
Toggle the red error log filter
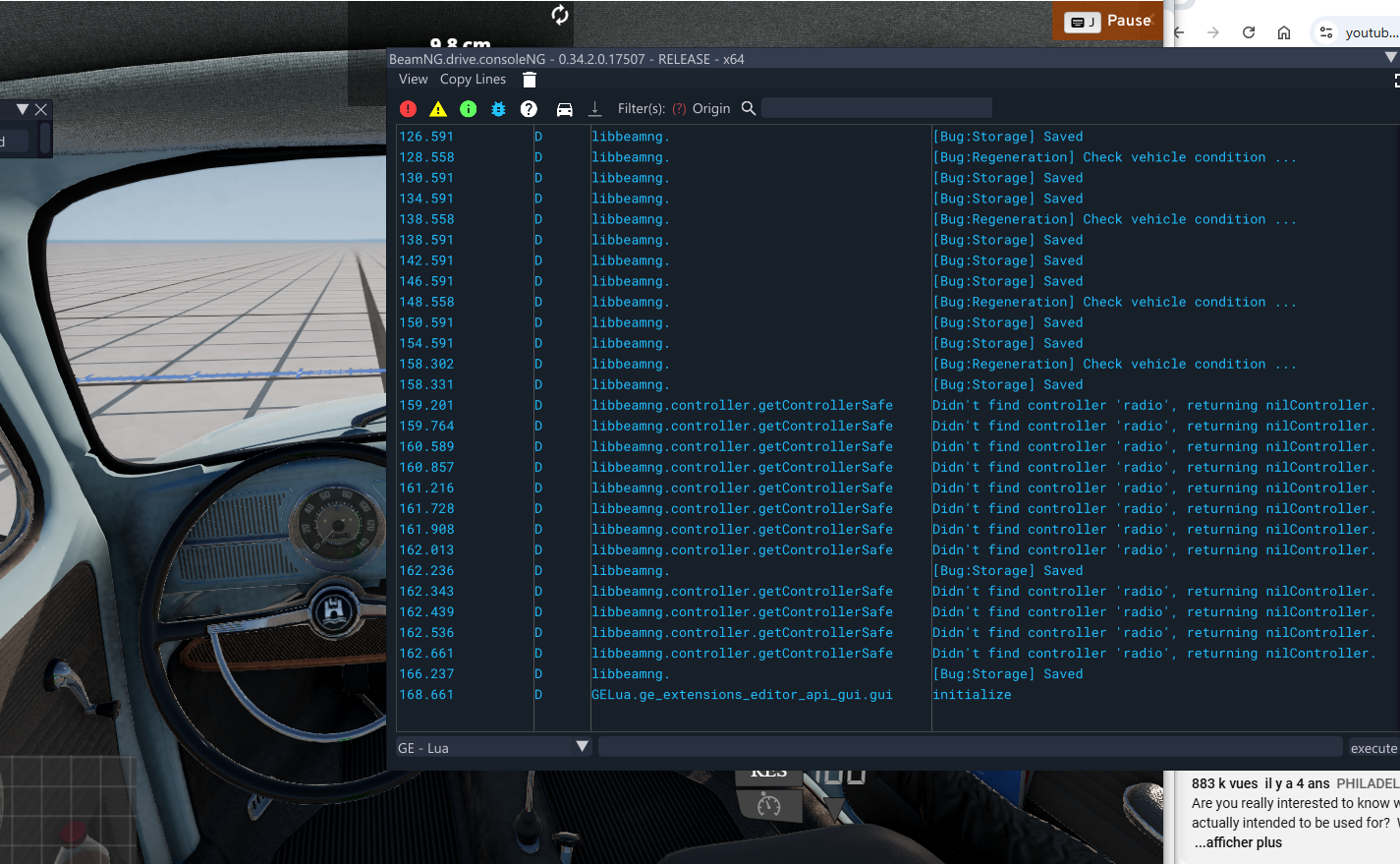coord(408,109)
